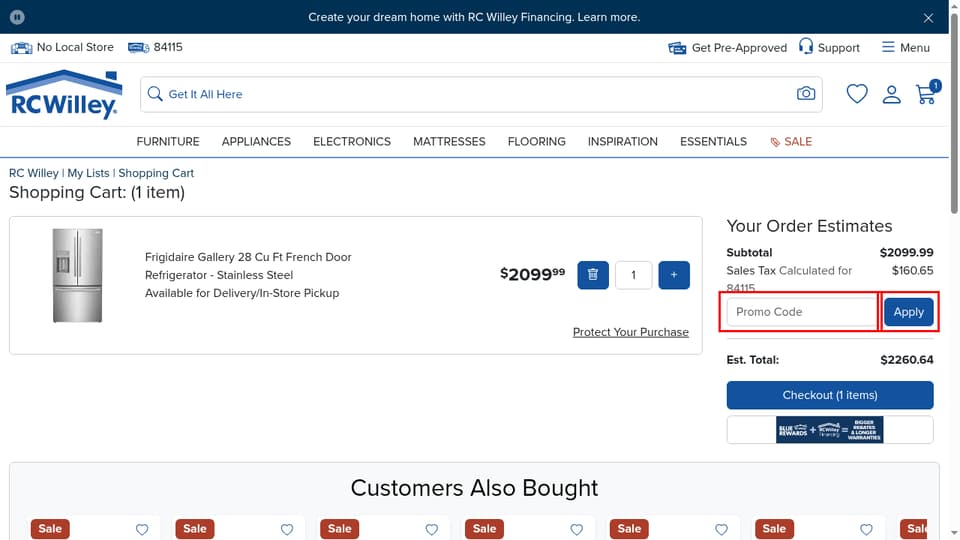Click the cart quantity field

click(x=633, y=275)
